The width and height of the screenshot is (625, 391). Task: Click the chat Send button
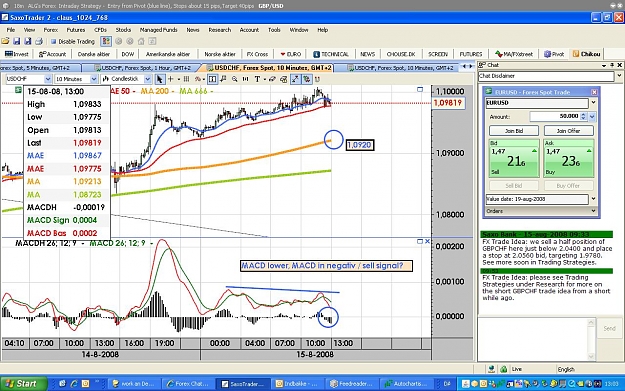tap(609, 328)
